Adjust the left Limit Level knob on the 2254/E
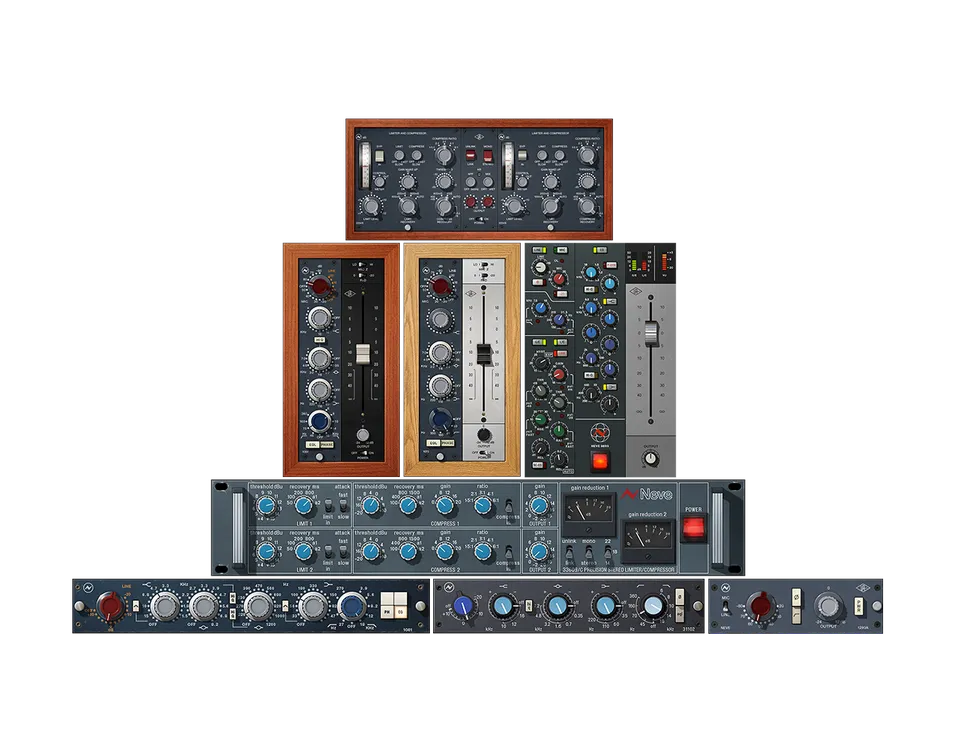 click(369, 206)
